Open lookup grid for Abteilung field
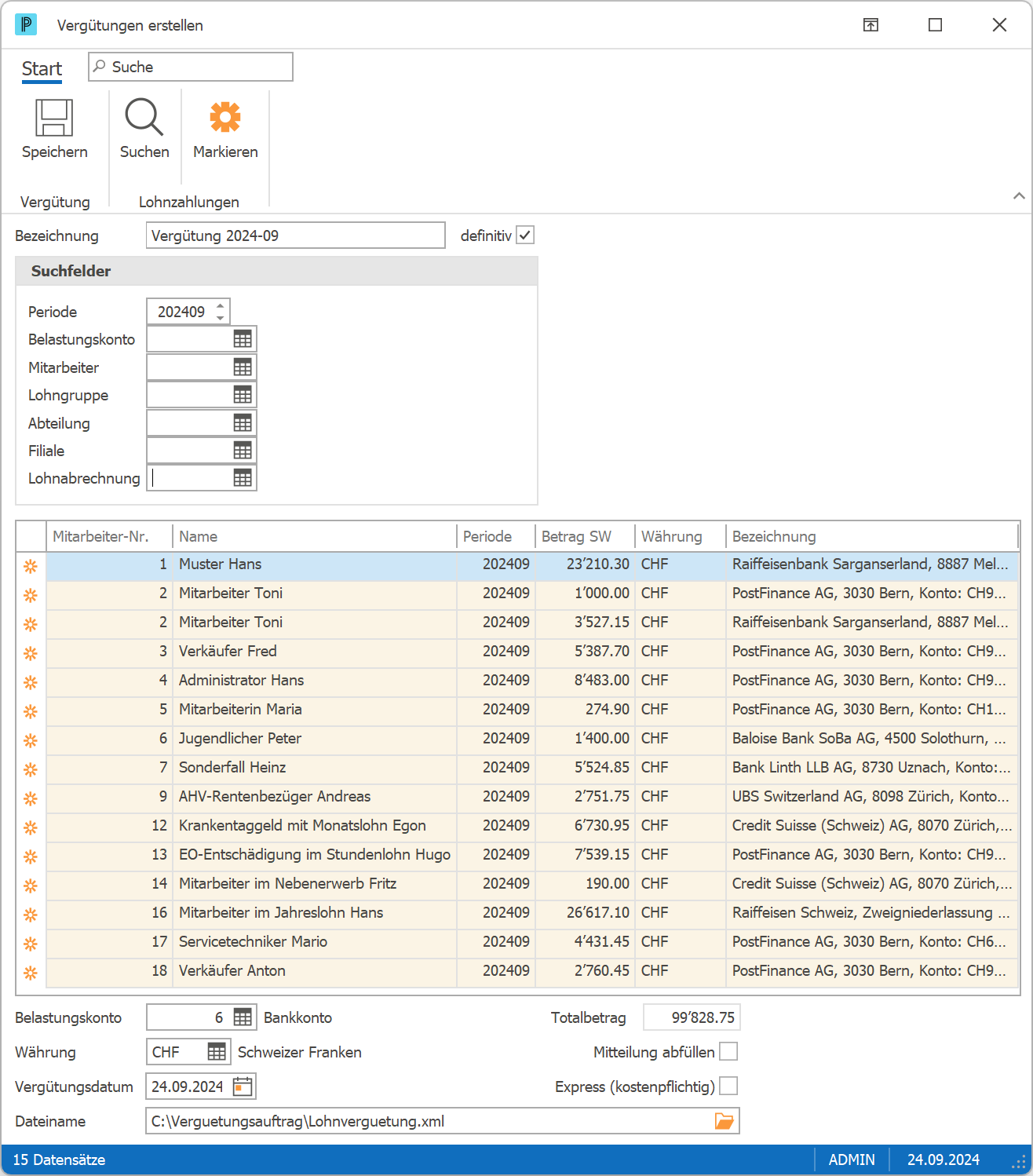Image resolution: width=1033 pixels, height=1176 pixels. click(x=243, y=423)
